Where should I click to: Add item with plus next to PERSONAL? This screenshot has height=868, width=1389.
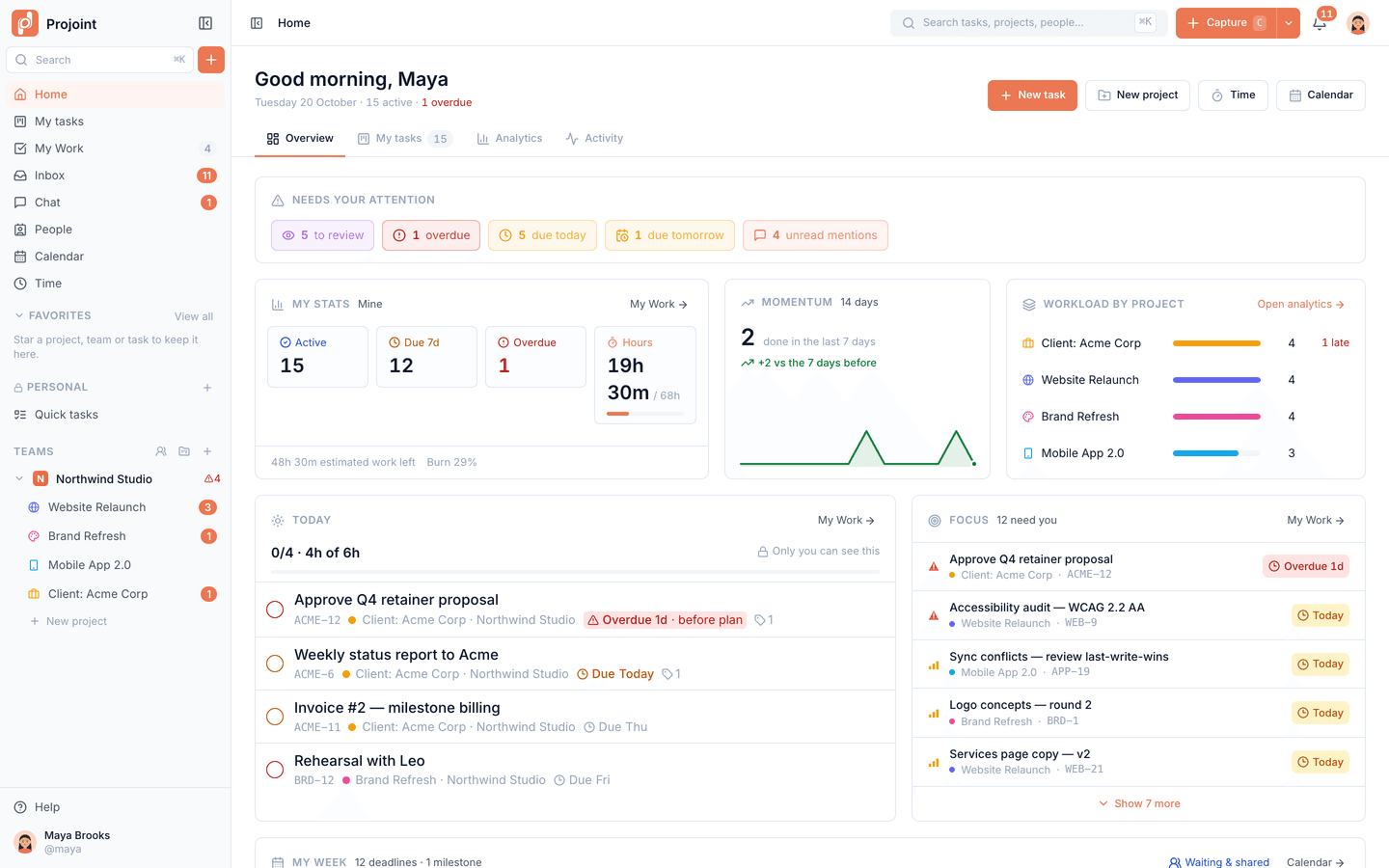pyautogui.click(x=207, y=388)
